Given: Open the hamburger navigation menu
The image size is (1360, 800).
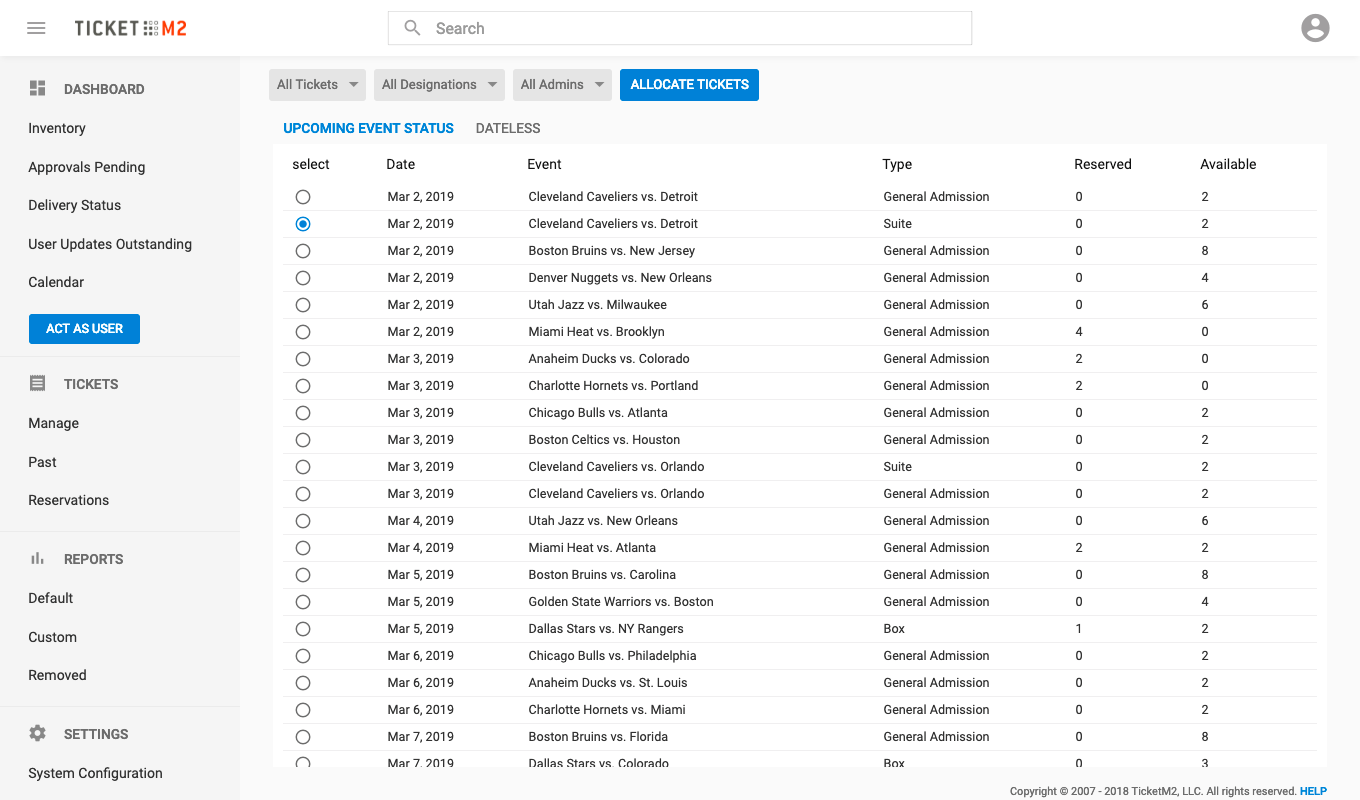Looking at the screenshot, I should [x=36, y=28].
